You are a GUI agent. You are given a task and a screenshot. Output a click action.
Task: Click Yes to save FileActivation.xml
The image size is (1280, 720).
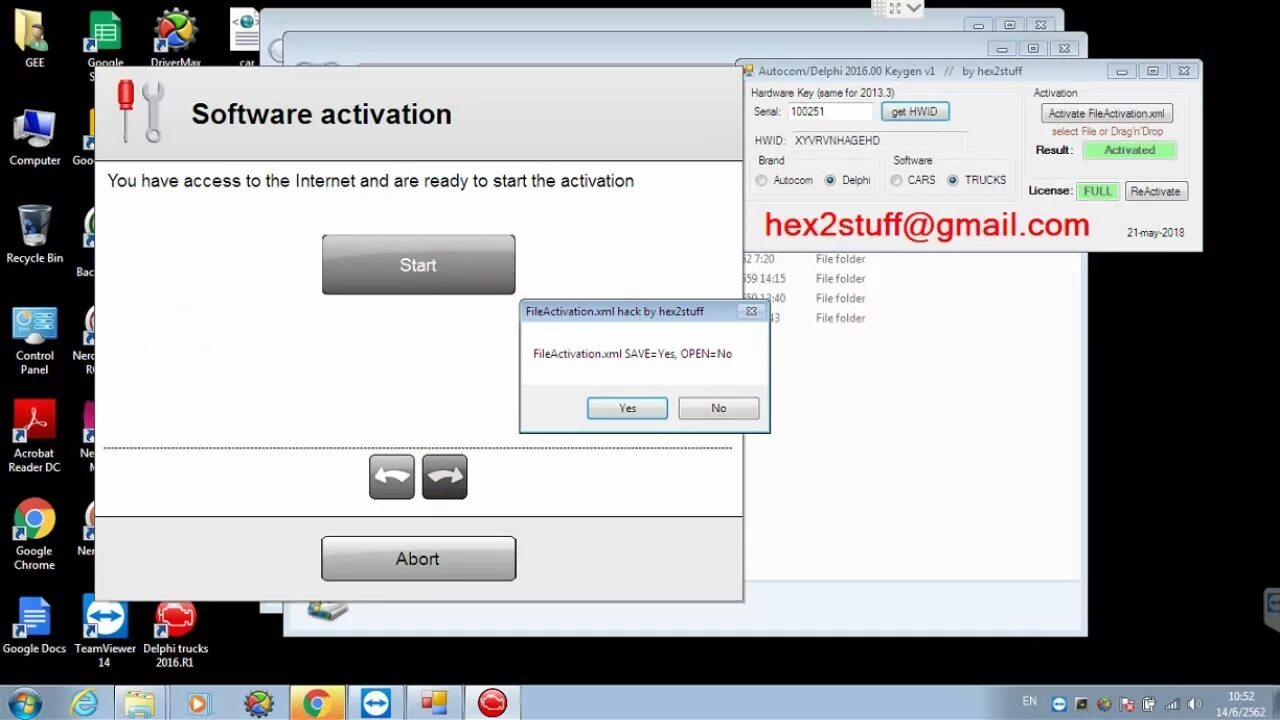tap(627, 408)
